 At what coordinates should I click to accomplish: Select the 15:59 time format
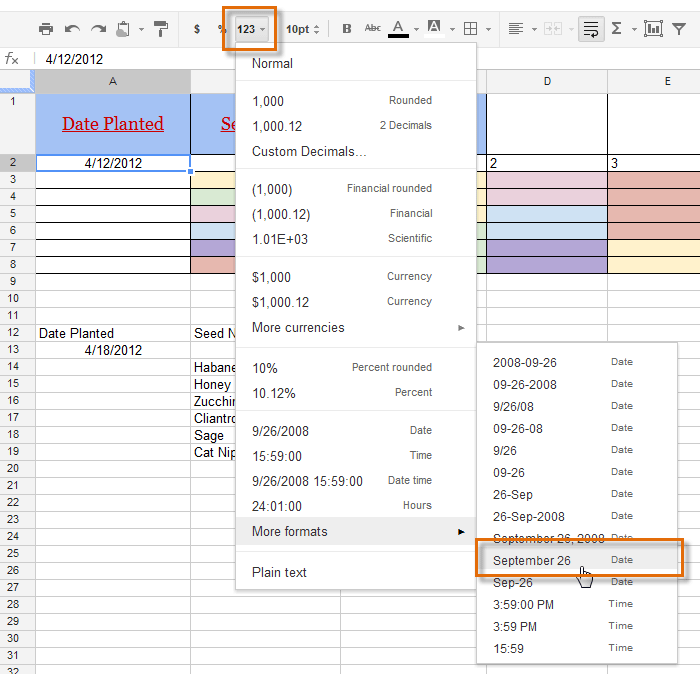coord(577,648)
